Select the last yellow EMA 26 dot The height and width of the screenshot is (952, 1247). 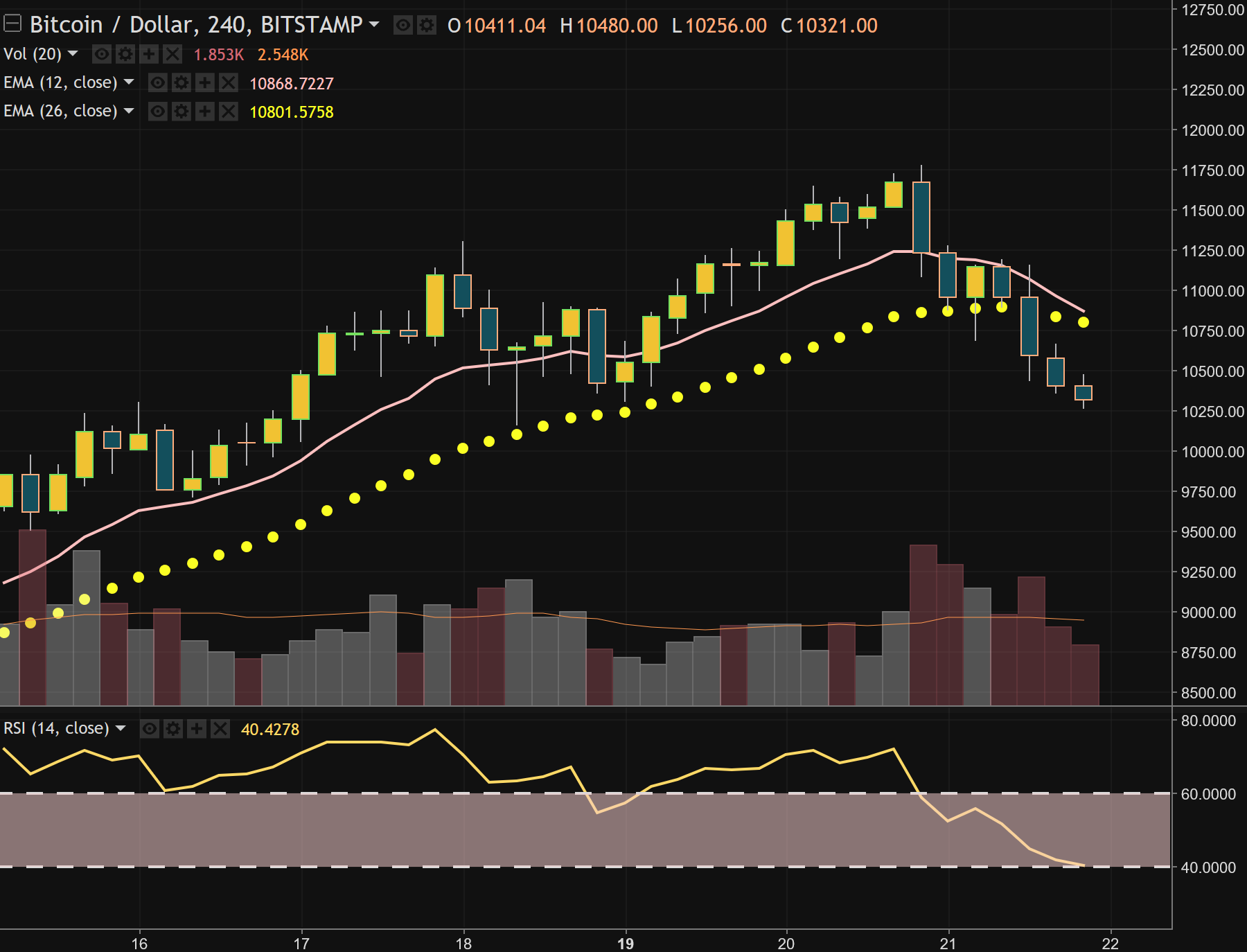tap(1084, 322)
